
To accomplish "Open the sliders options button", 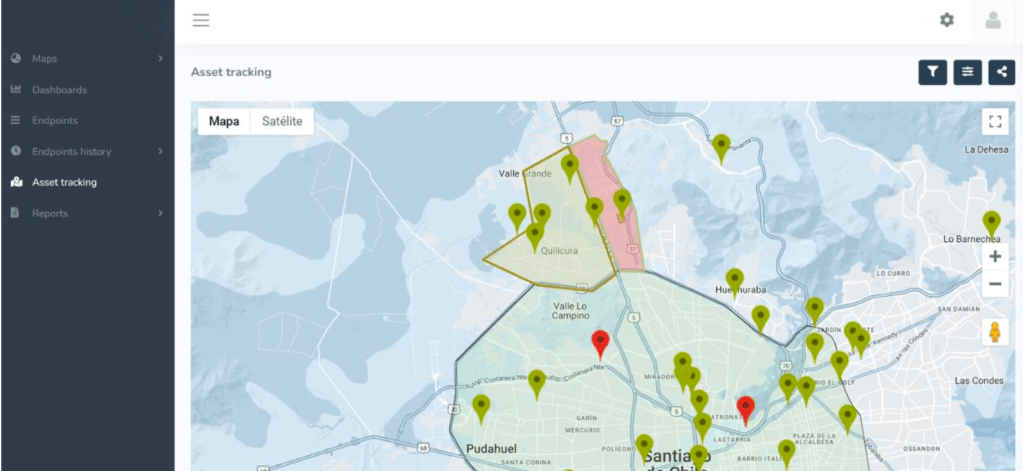I will point(967,72).
